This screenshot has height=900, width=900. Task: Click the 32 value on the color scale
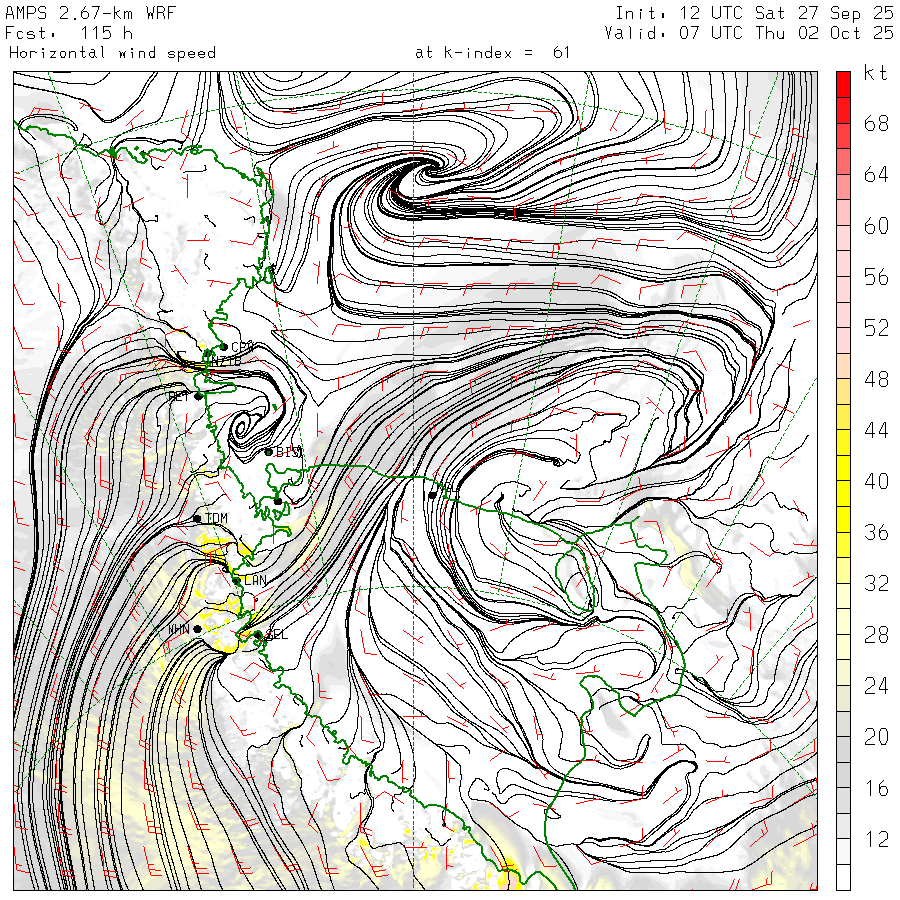point(876,583)
